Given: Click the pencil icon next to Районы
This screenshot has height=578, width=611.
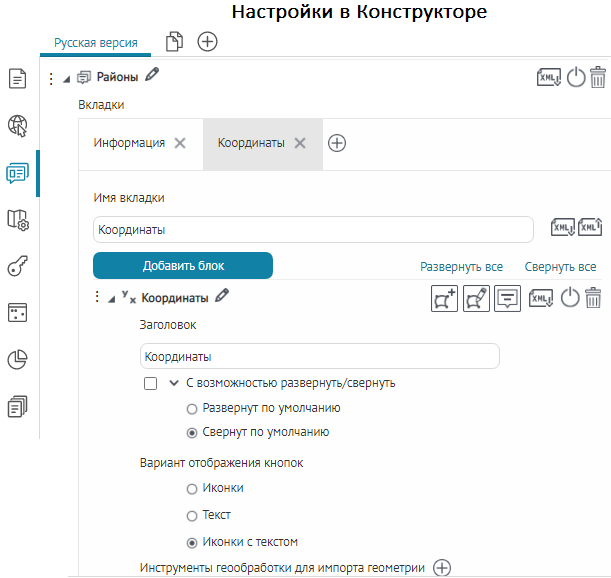Looking at the screenshot, I should pos(151,74).
